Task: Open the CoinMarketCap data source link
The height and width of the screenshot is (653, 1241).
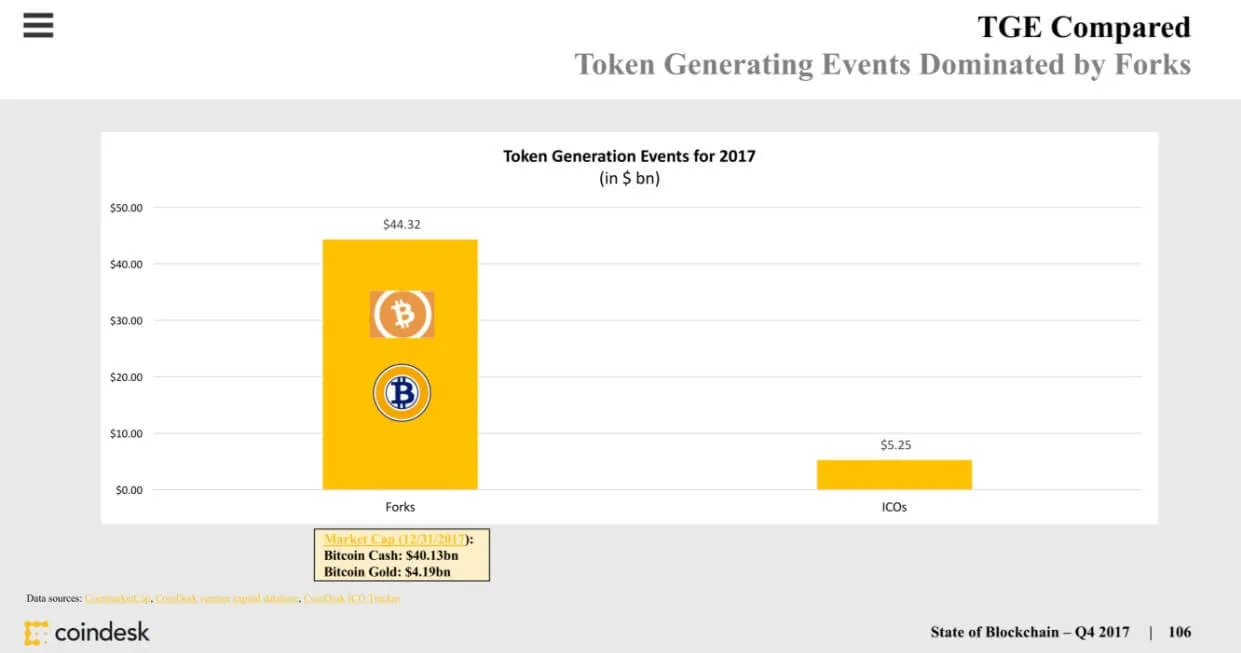Action: pyautogui.click(x=117, y=598)
